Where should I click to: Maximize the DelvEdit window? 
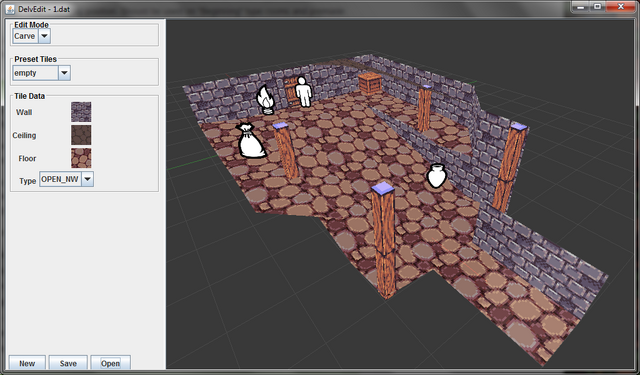[597, 7]
